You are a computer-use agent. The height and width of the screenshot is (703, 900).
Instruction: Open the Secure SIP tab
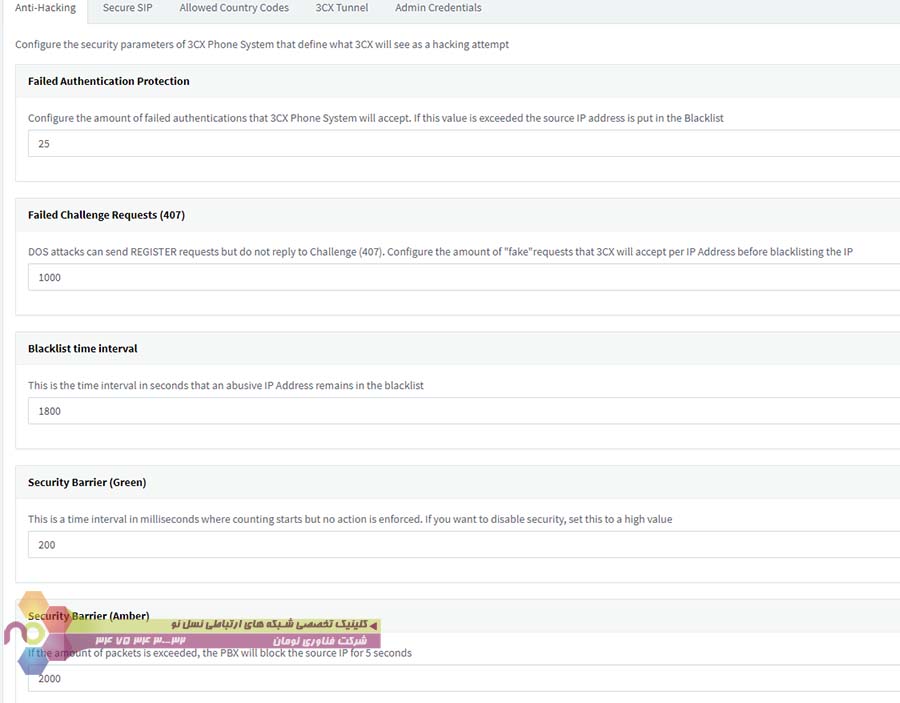(127, 8)
